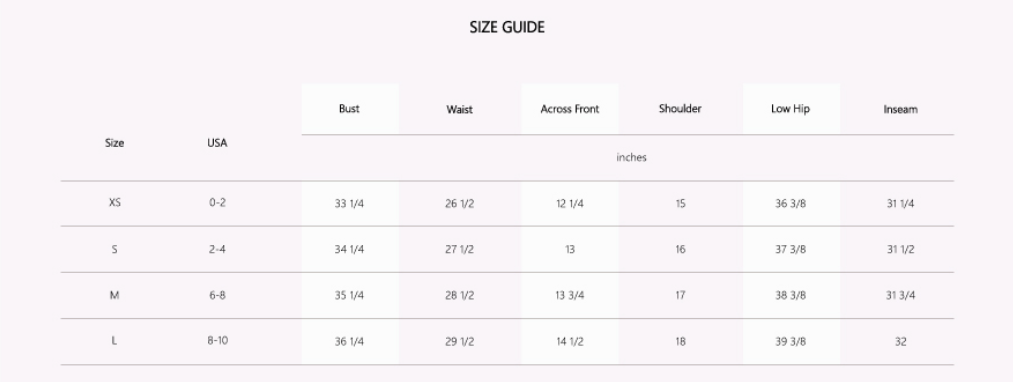Image resolution: width=1013 pixels, height=382 pixels.
Task: Click the USA 6-8 cell
Action: click(x=218, y=295)
